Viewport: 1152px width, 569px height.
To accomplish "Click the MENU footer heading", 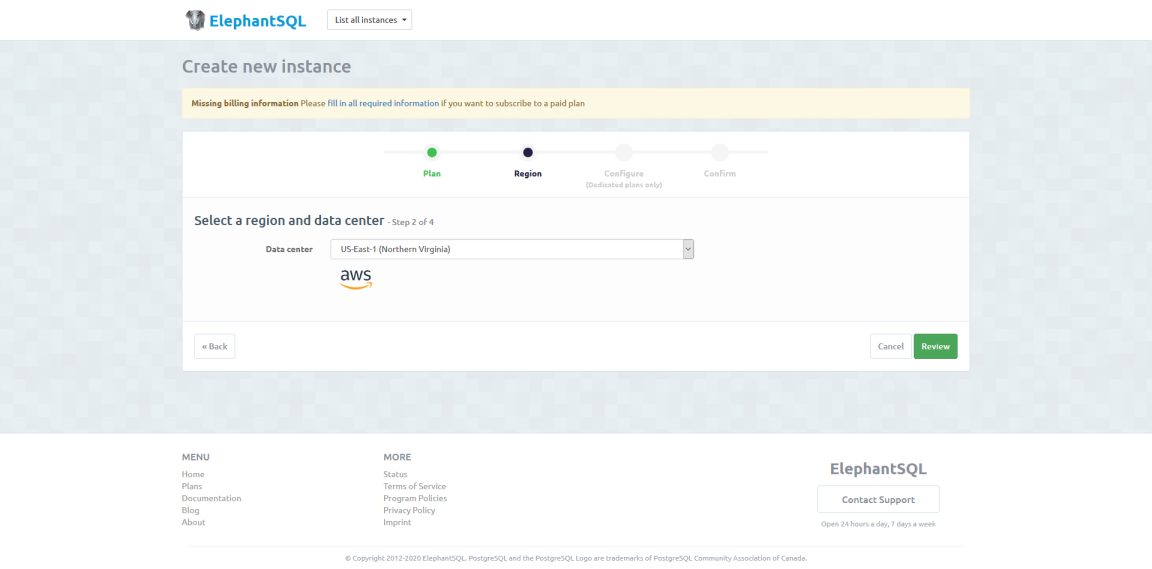I will 195,457.
